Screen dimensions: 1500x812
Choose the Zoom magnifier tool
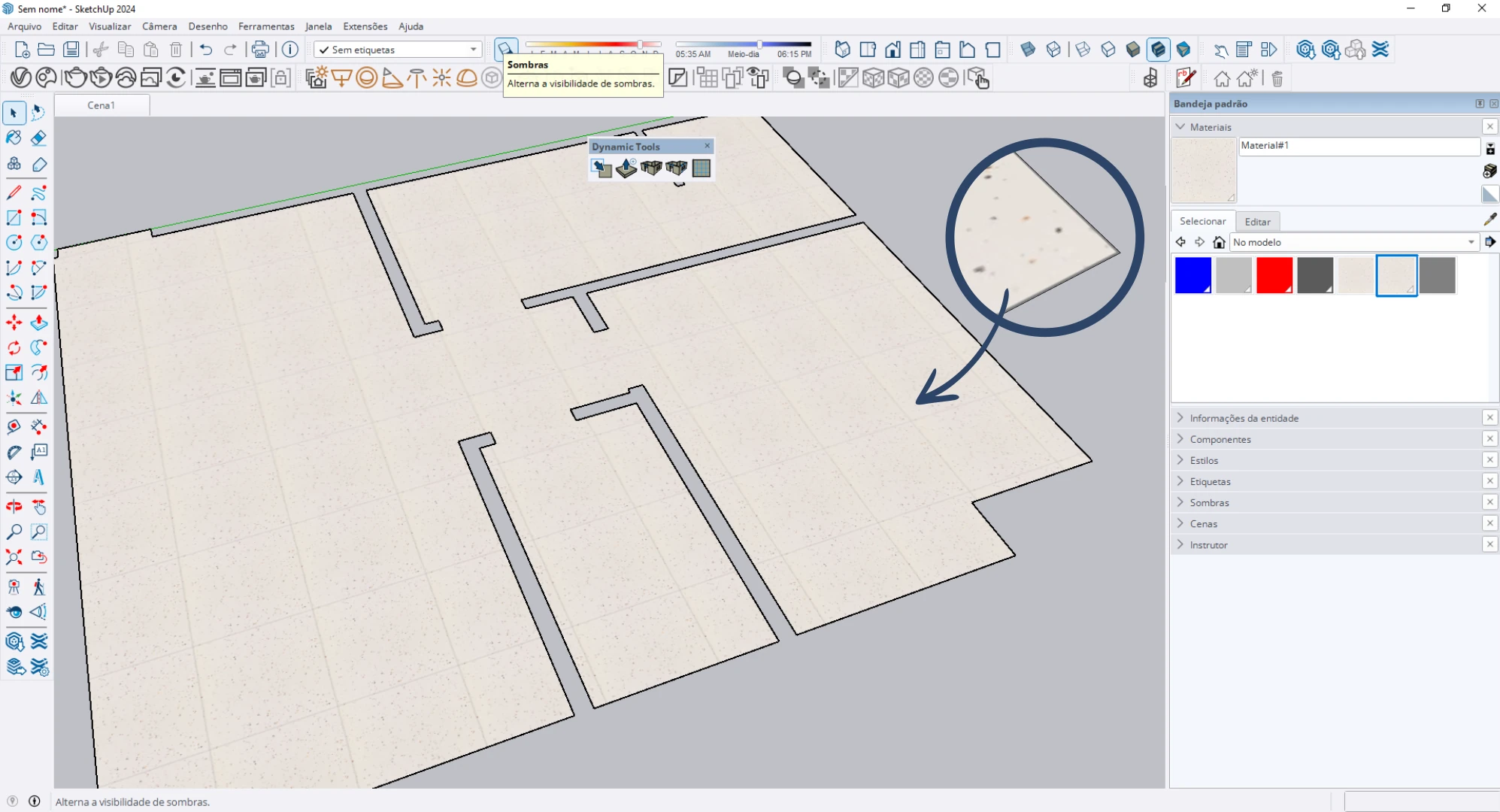point(14,532)
